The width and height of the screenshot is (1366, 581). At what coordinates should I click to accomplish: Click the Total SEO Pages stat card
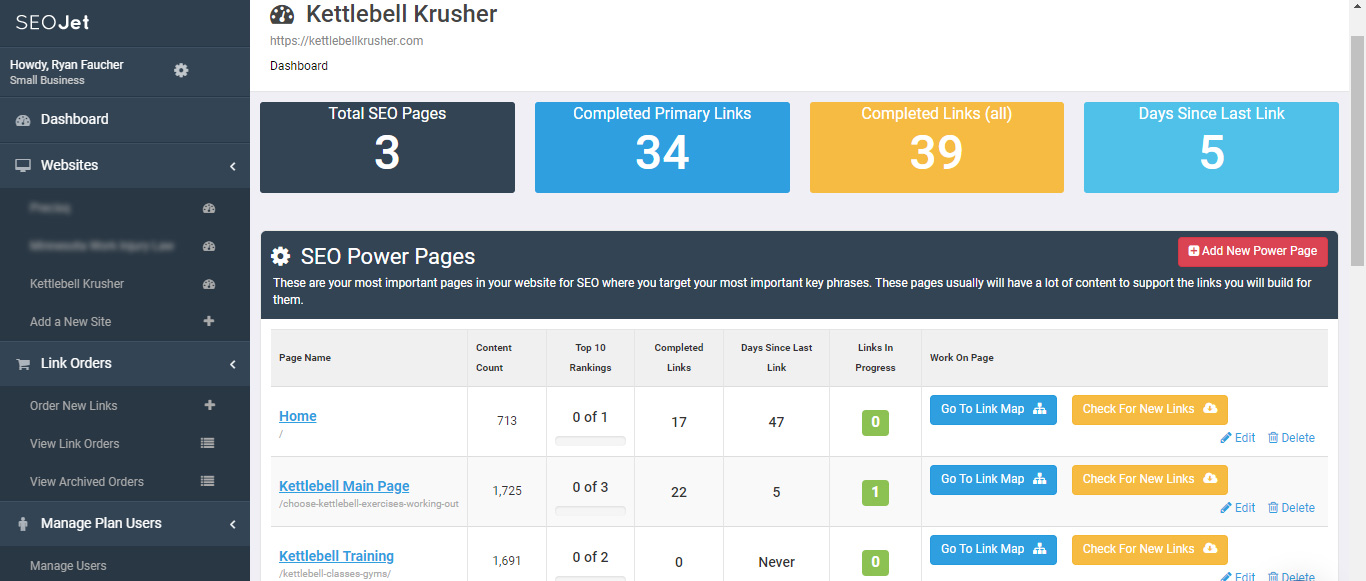(x=387, y=147)
